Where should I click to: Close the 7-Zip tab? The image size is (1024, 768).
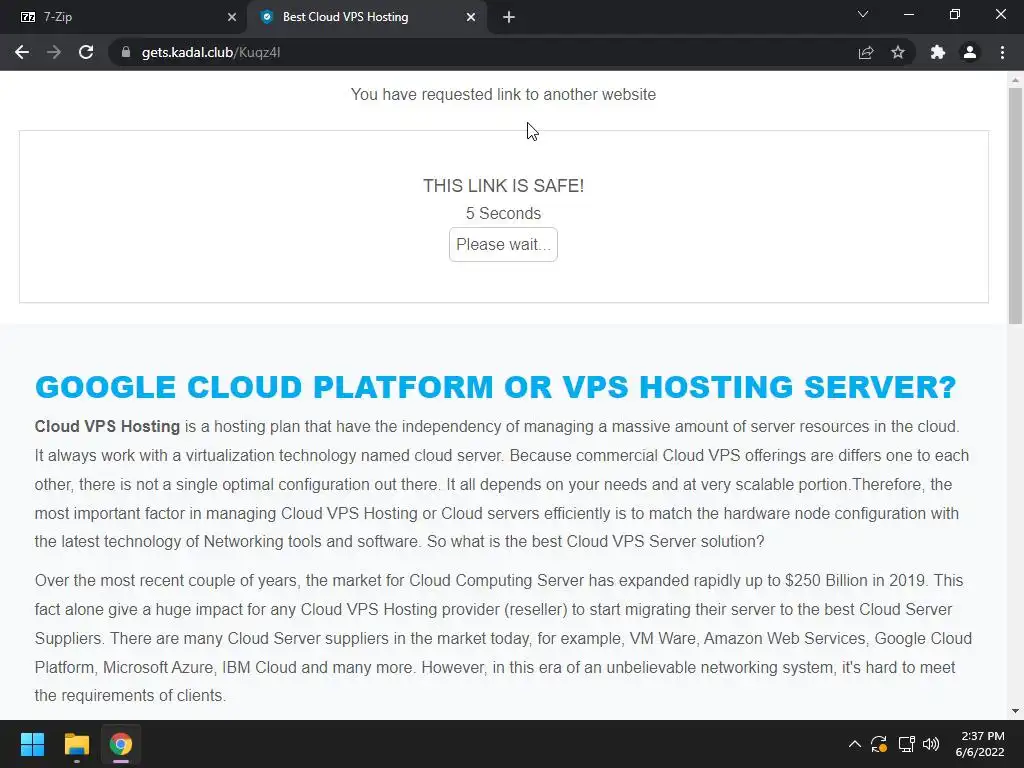point(232,17)
